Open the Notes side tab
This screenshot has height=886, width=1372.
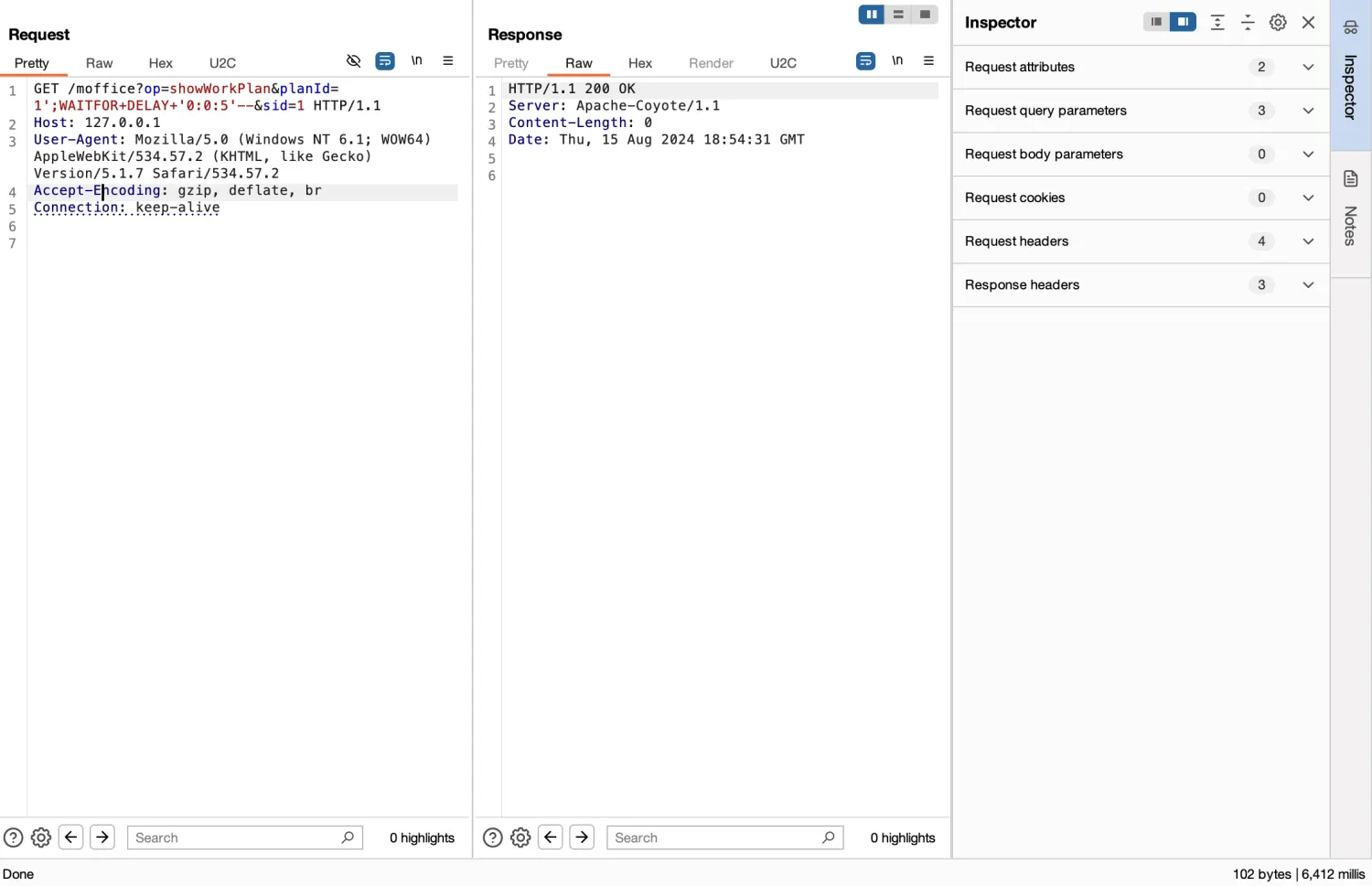(x=1351, y=214)
